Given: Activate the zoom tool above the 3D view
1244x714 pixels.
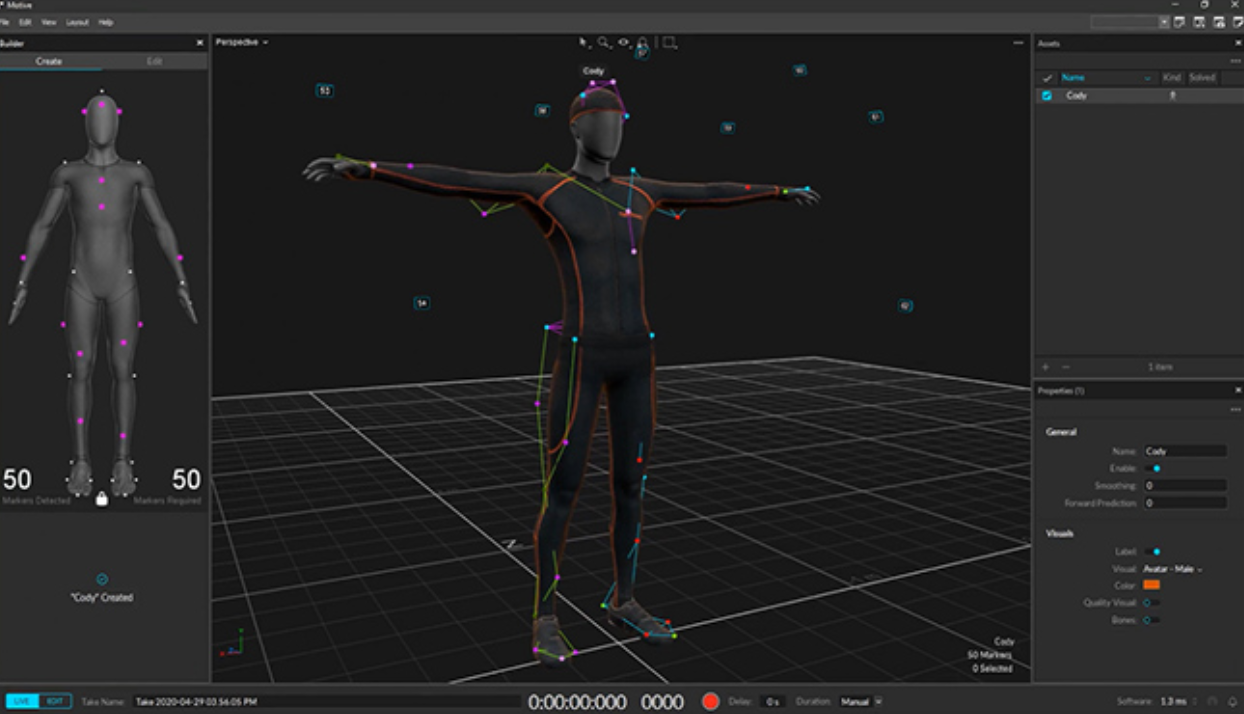Looking at the screenshot, I should click(603, 41).
